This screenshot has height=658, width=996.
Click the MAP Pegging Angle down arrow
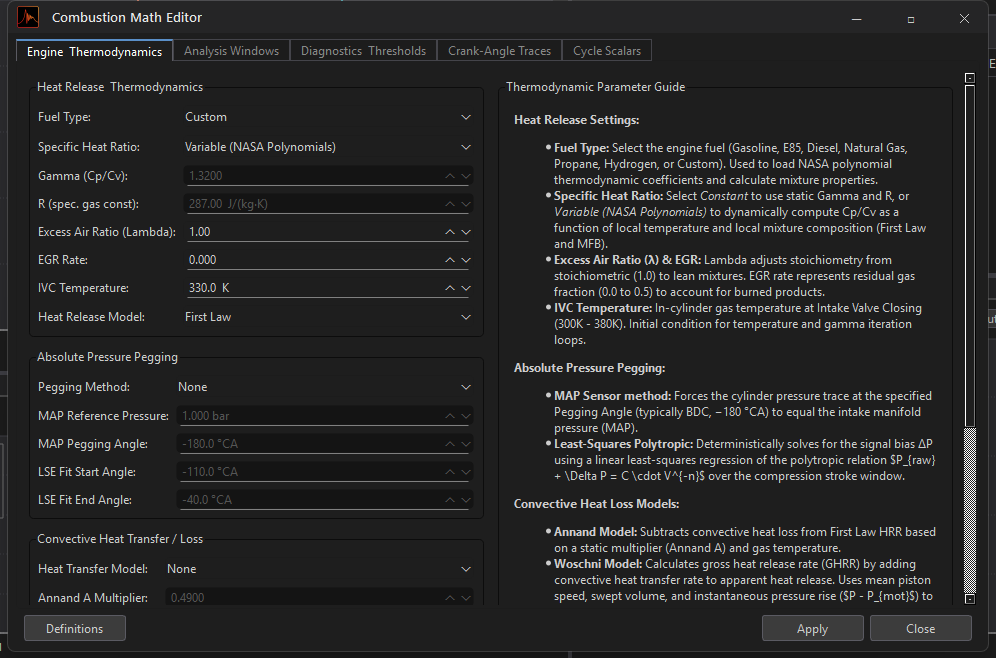466,444
